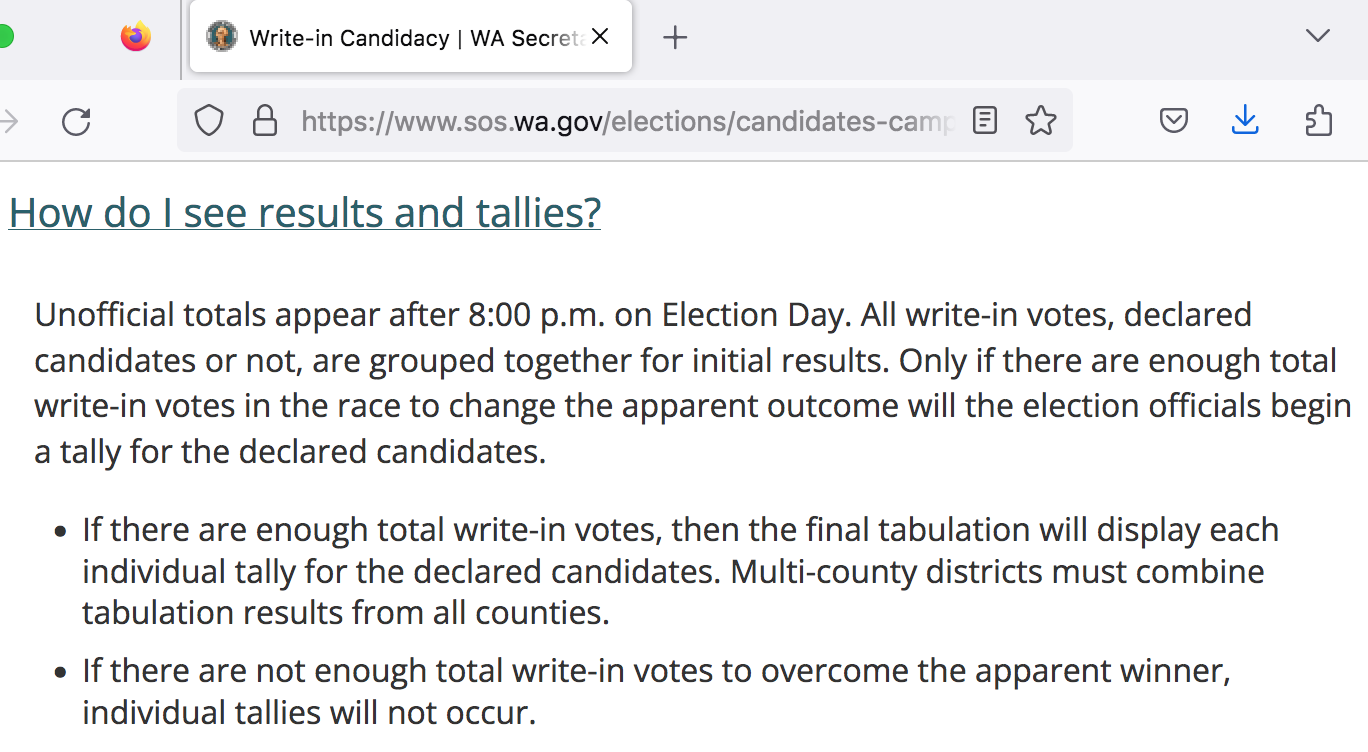The height and width of the screenshot is (752, 1368).
Task: Save the page to Pocket
Action: [1173, 122]
